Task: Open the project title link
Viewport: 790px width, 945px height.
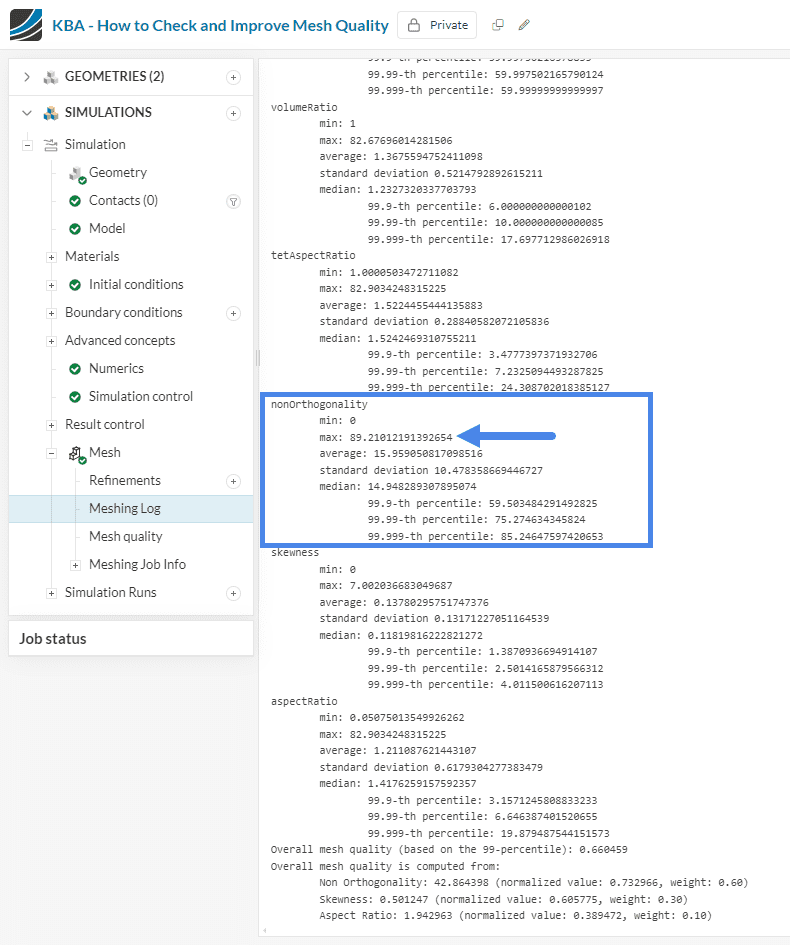Action: click(x=220, y=25)
